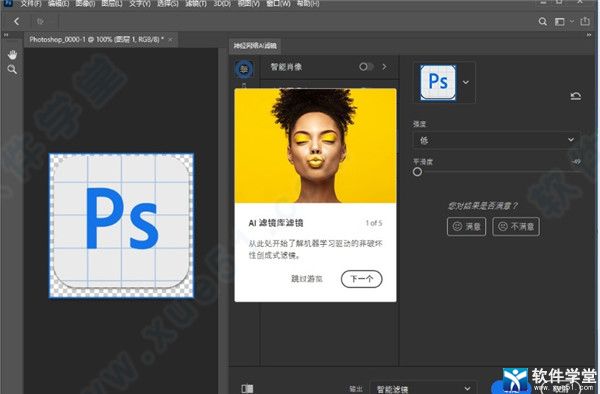Viewport: 600px width, 394px height.
Task: Open the 文字(Y) menu
Action: (139, 3)
